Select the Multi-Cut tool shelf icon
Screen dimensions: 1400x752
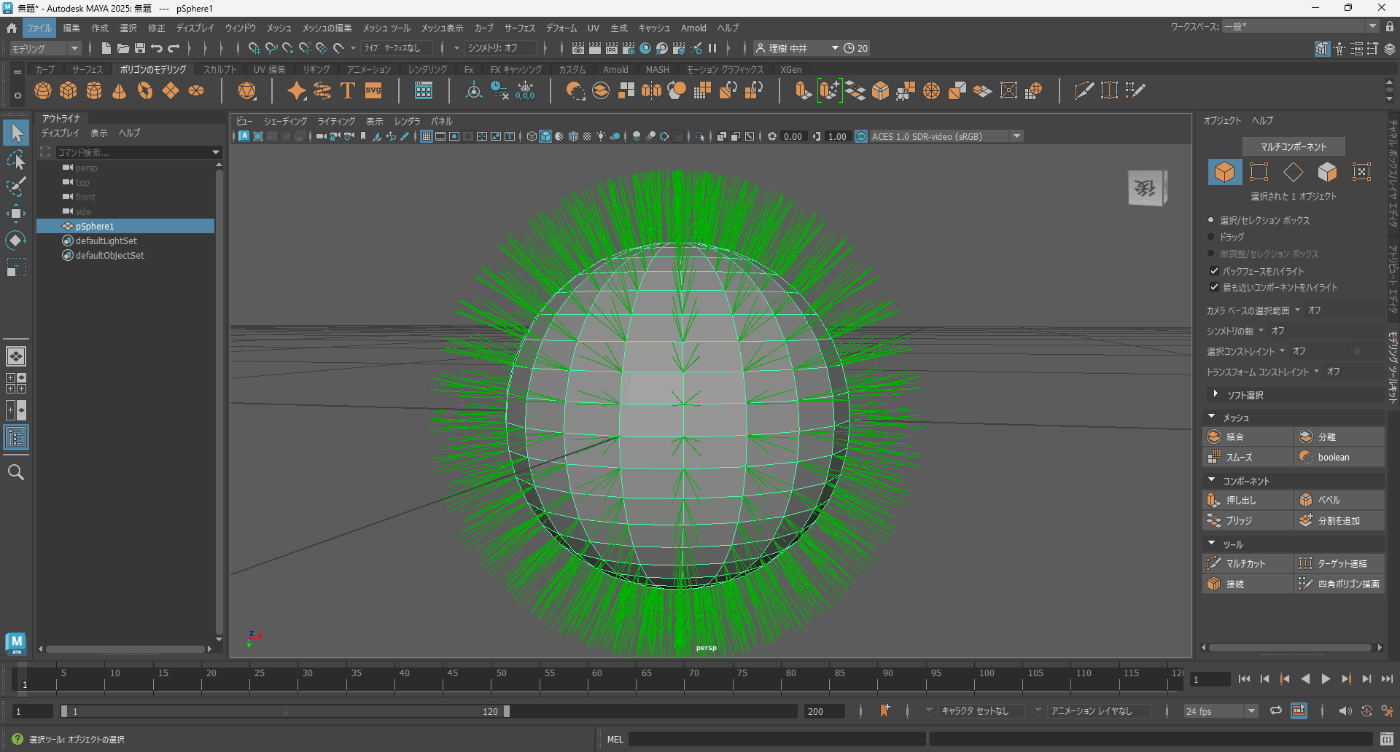tap(1084, 91)
